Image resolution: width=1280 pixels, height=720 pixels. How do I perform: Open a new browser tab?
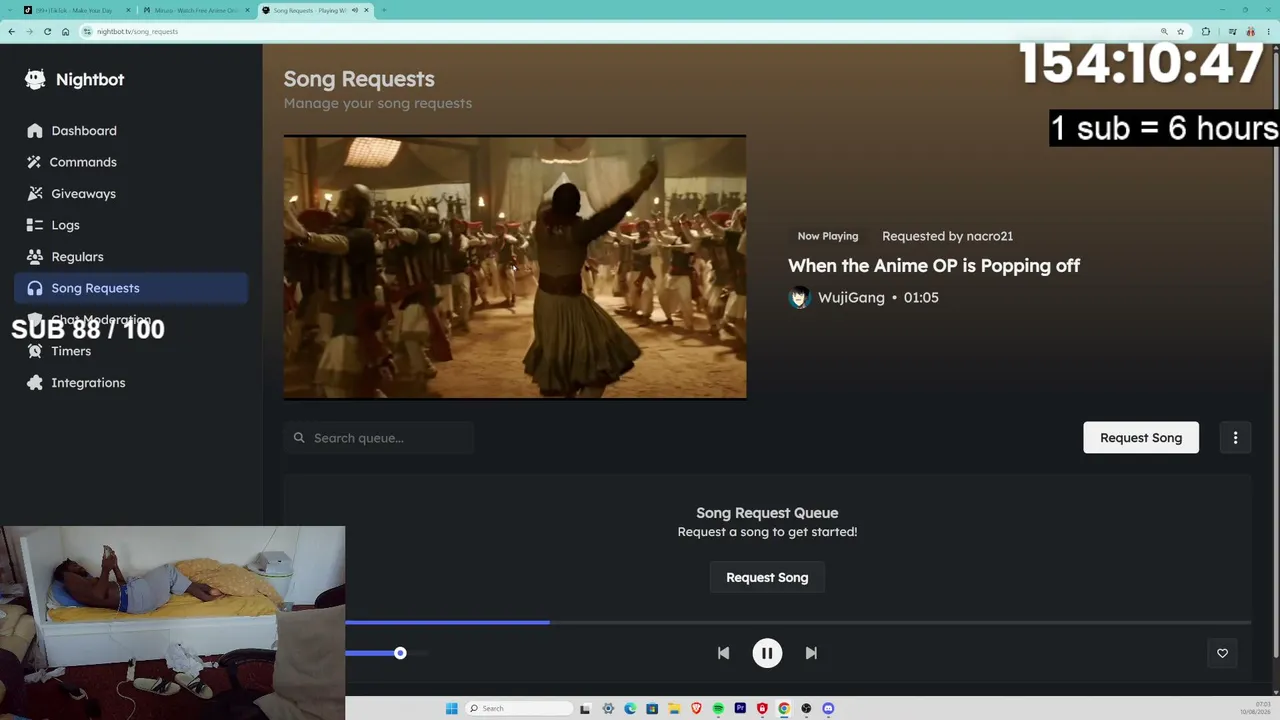click(x=384, y=10)
